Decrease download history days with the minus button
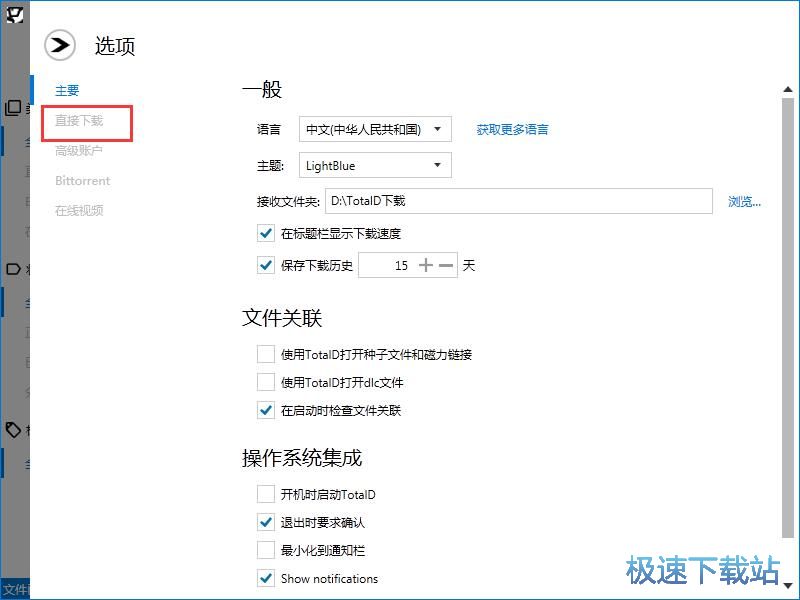Image resolution: width=800 pixels, height=600 pixels. 445,265
